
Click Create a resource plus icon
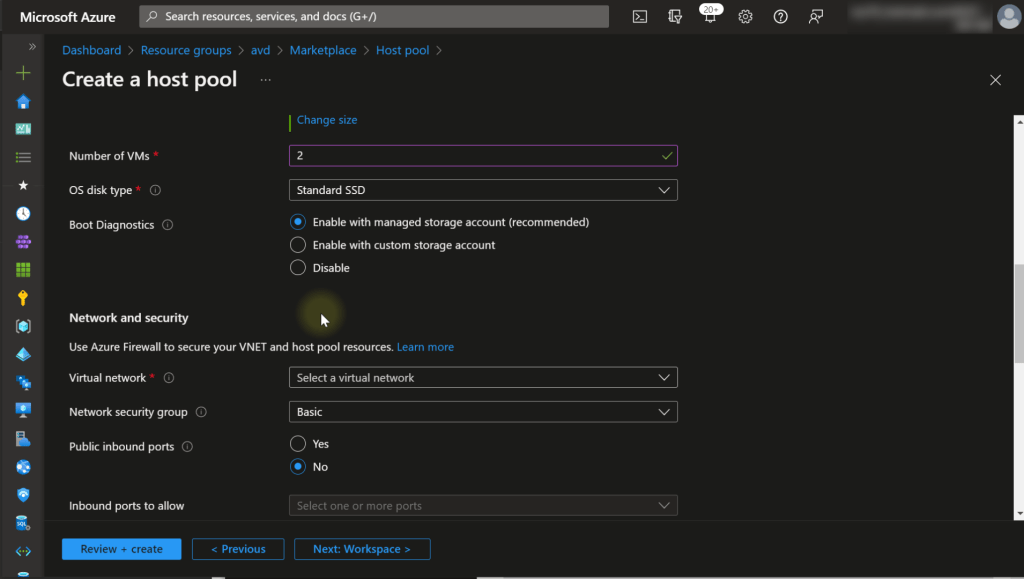click(x=23, y=73)
